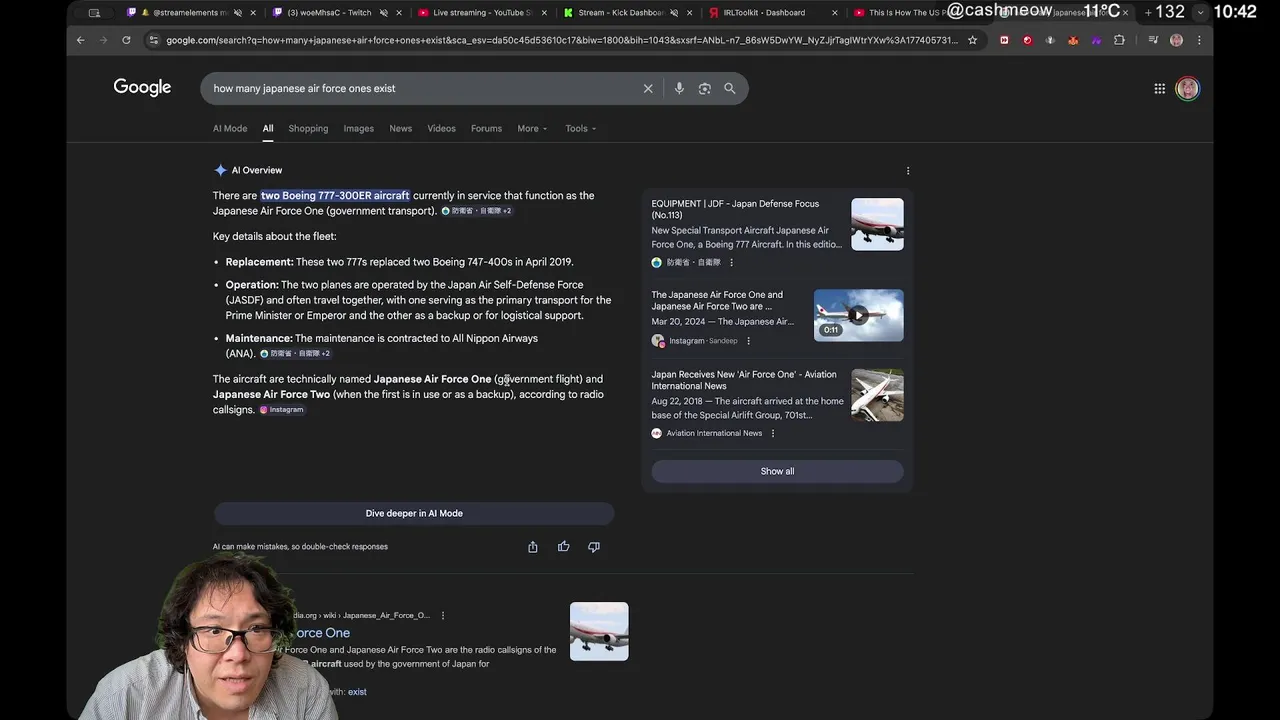
Task: Expand the More search filters dropdown
Action: pyautogui.click(x=532, y=128)
